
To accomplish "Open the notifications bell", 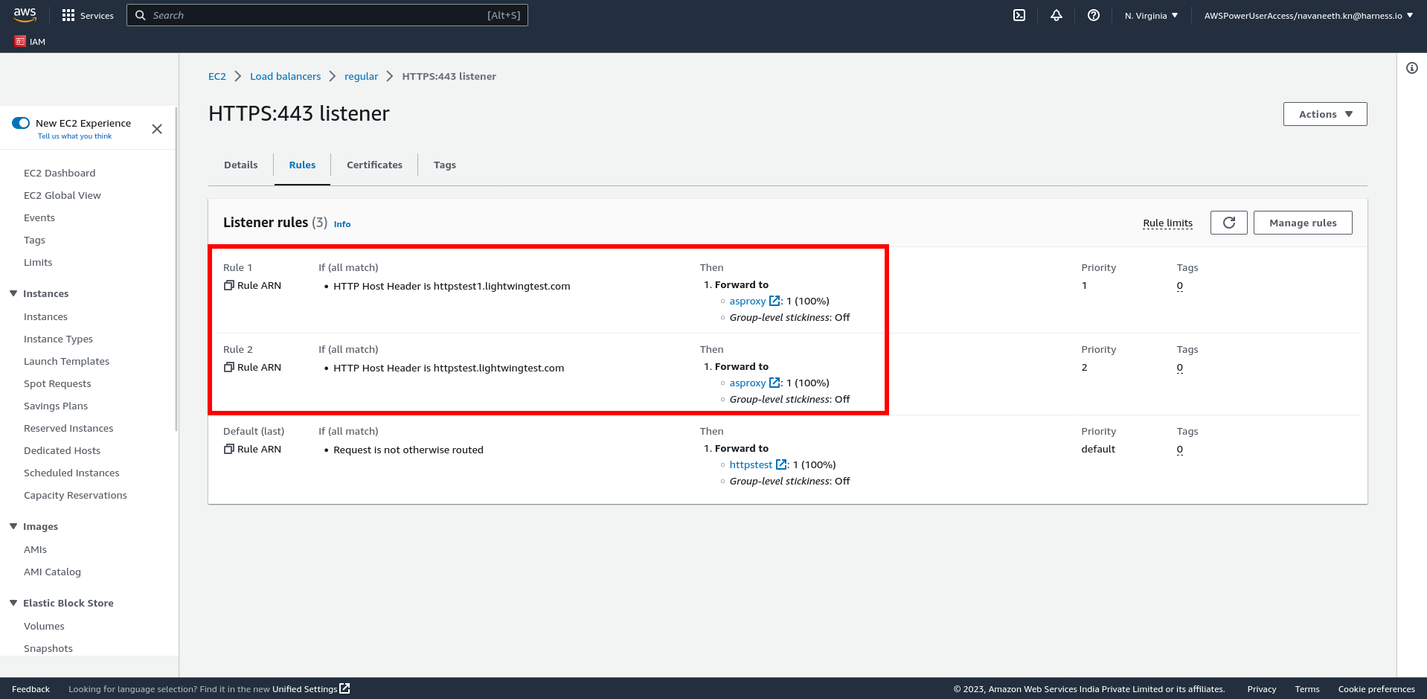I will tap(1056, 15).
